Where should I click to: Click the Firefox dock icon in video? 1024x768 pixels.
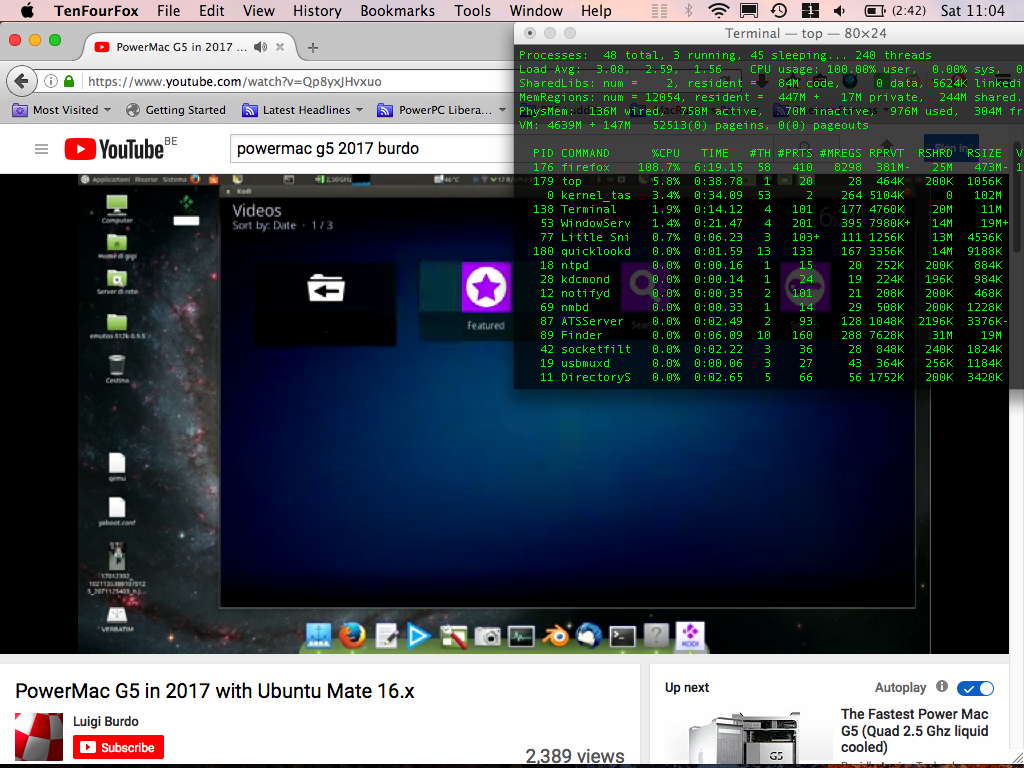(352, 635)
